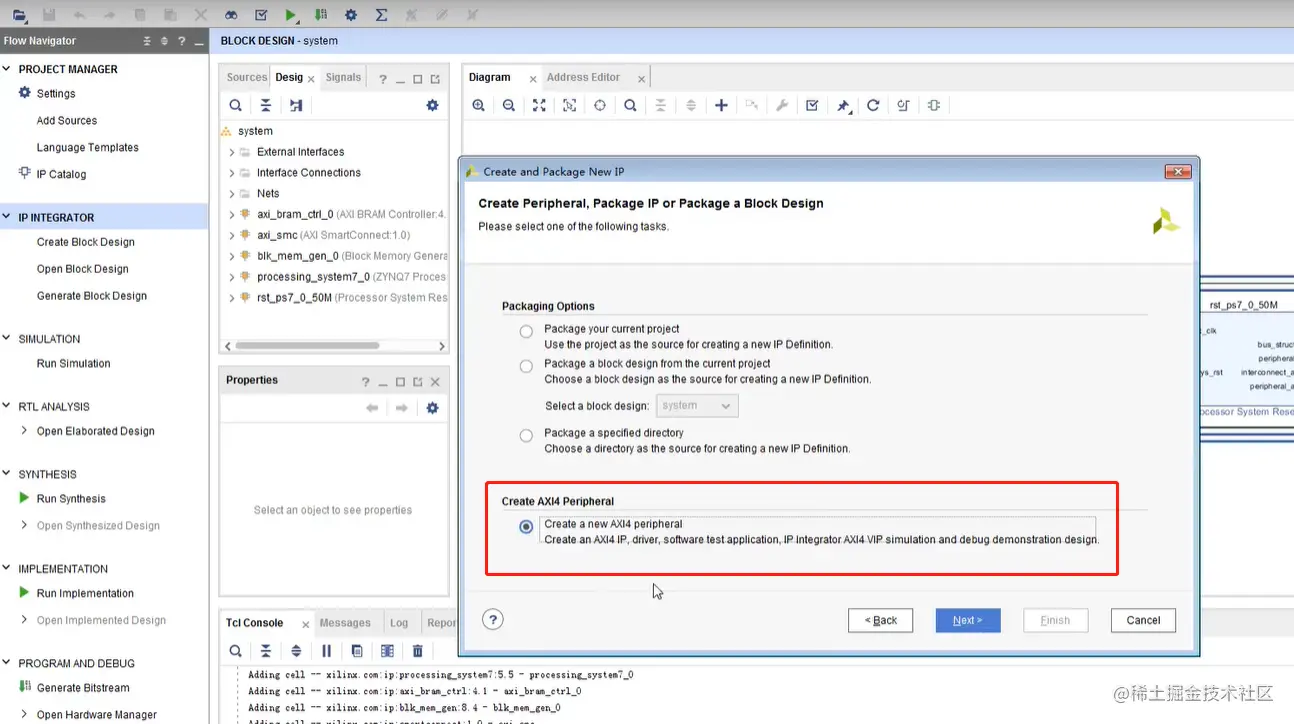Click Add Sources in Project Manager

(67, 121)
